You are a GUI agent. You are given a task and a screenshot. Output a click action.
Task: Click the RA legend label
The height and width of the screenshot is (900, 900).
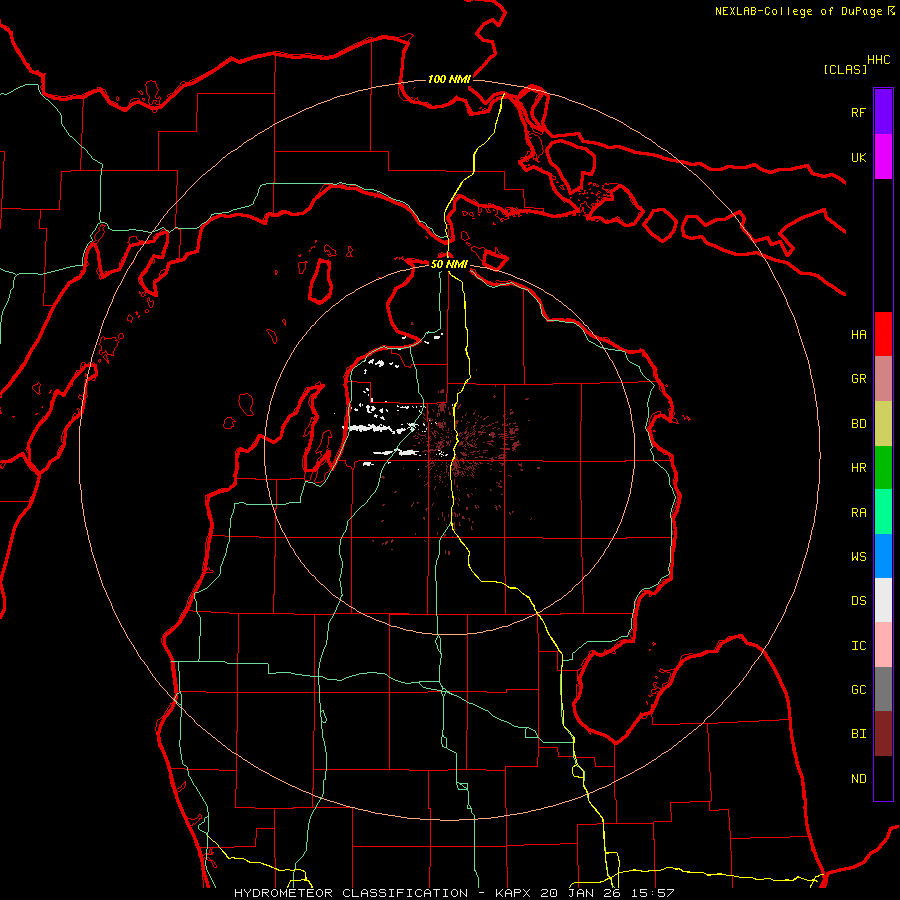click(858, 513)
